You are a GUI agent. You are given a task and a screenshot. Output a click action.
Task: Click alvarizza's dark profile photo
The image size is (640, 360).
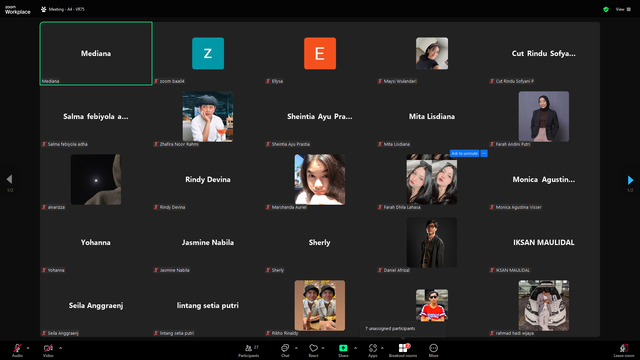click(96, 179)
